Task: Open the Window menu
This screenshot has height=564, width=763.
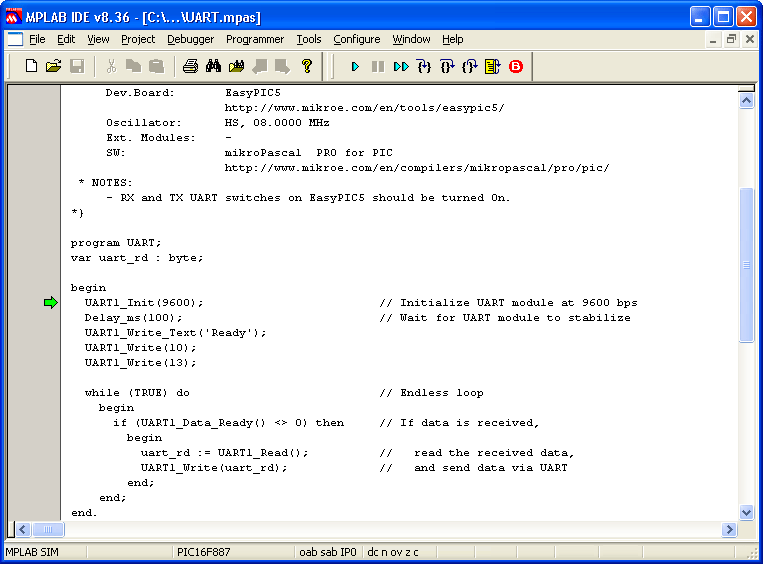Action: pyautogui.click(x=411, y=39)
